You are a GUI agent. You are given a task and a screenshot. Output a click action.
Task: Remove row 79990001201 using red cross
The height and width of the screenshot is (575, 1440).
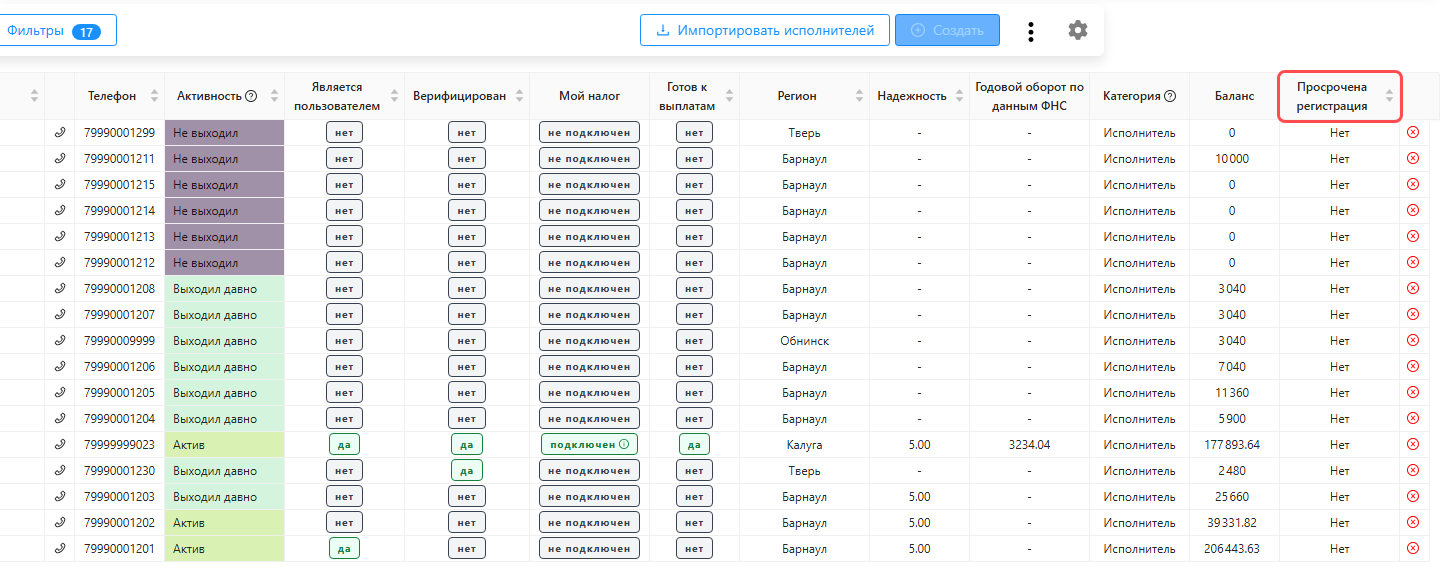(x=1413, y=548)
